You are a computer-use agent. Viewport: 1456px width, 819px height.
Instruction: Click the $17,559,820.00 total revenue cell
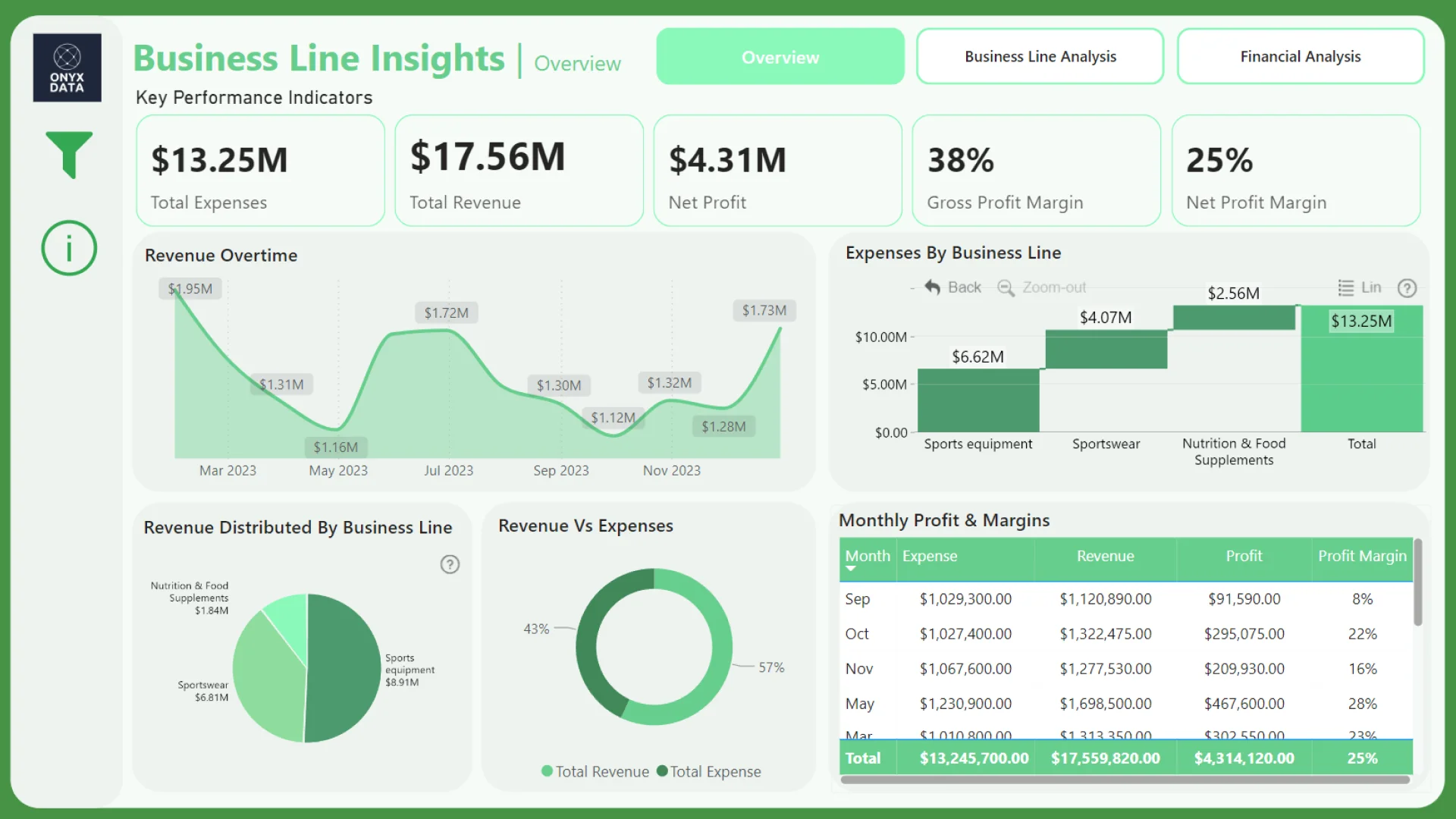coord(1106,758)
